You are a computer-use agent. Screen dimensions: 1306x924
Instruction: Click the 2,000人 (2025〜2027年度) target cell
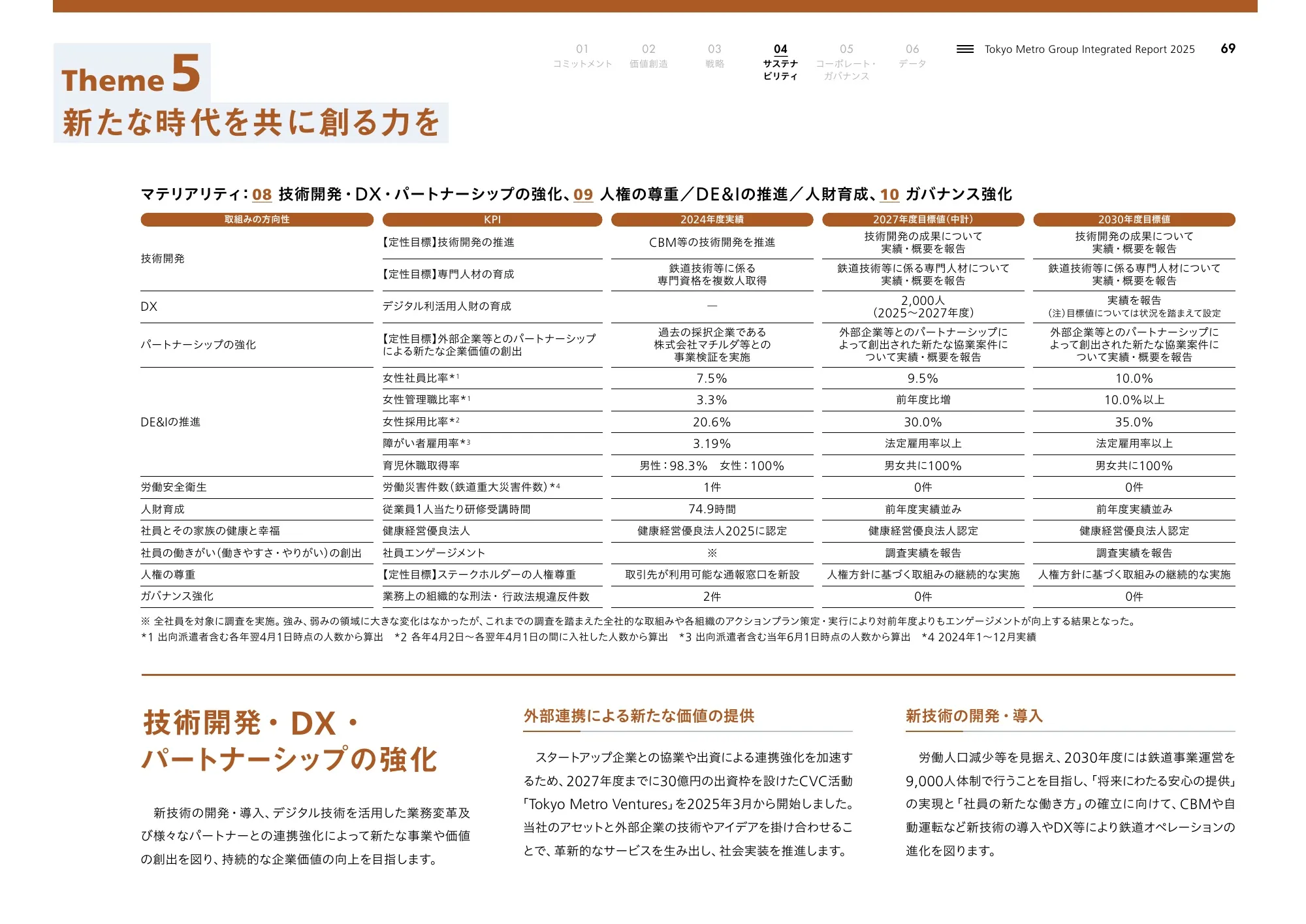point(923,306)
